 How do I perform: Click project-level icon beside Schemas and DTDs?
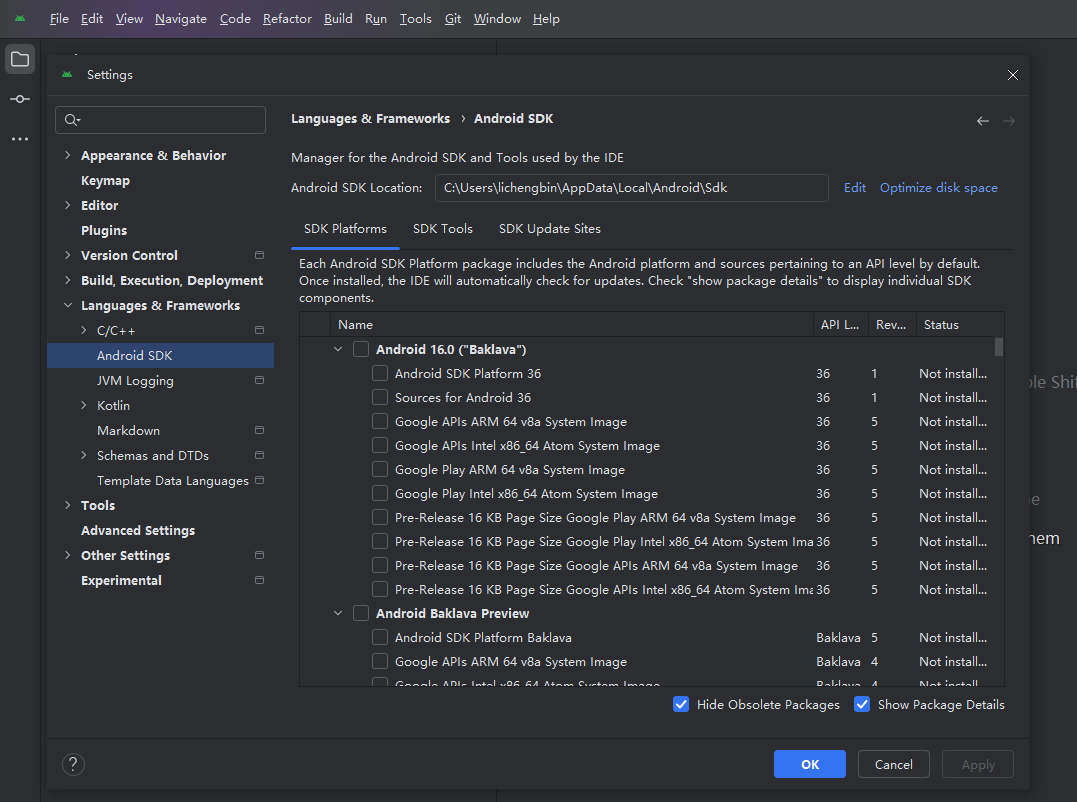(x=260, y=455)
